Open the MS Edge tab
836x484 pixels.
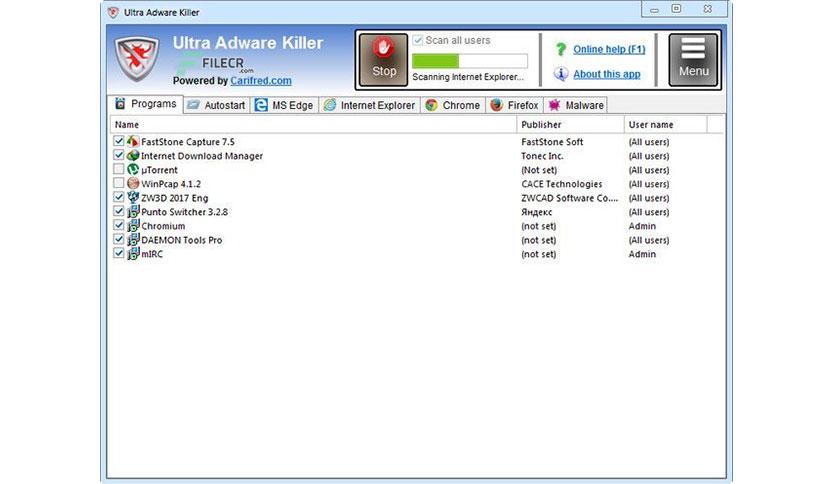pyautogui.click(x=284, y=105)
